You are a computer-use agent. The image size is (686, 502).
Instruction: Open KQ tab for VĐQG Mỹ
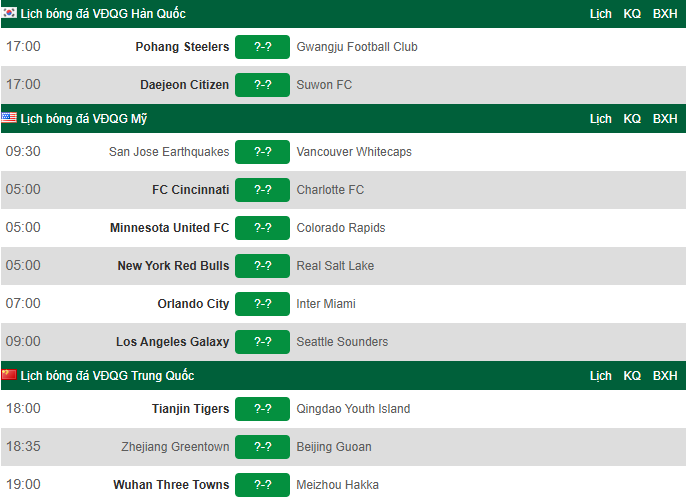[632, 119]
